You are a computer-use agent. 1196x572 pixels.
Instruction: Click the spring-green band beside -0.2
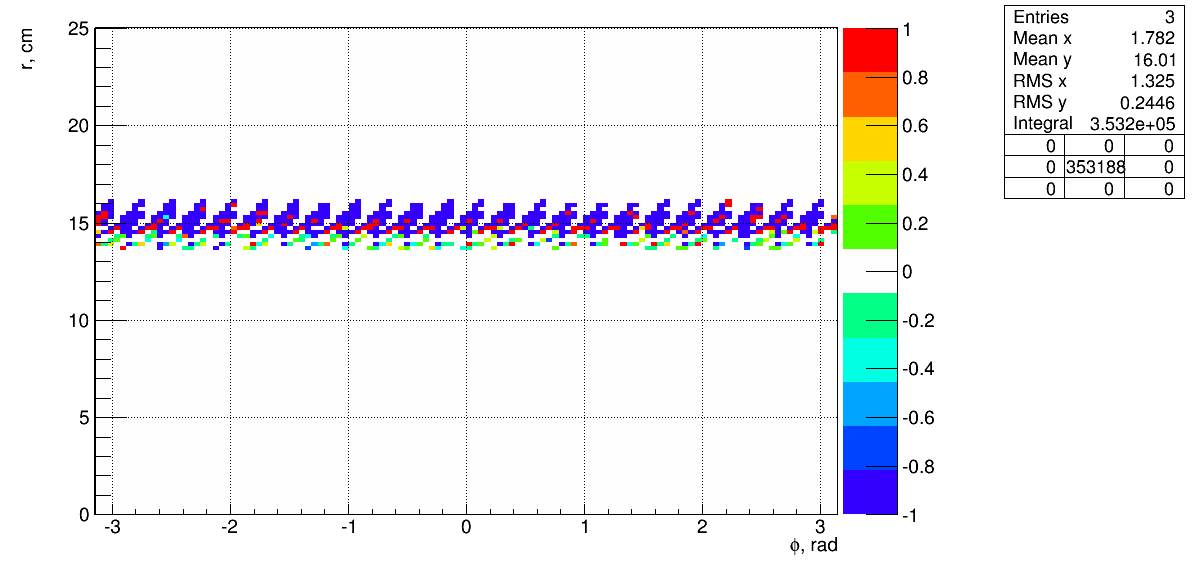tap(870, 316)
